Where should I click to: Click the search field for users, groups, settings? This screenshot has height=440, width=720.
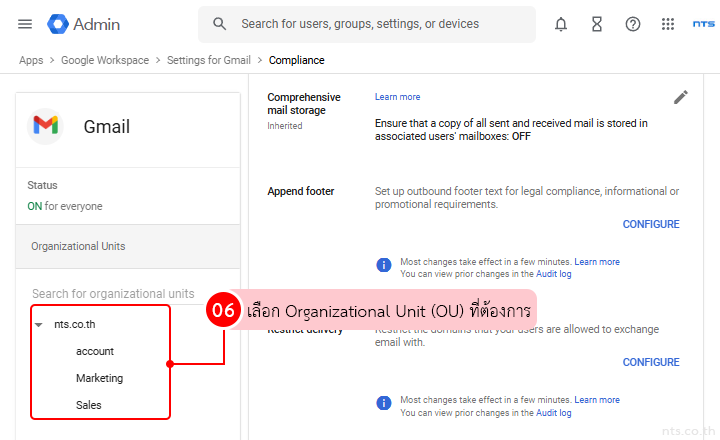(367, 24)
